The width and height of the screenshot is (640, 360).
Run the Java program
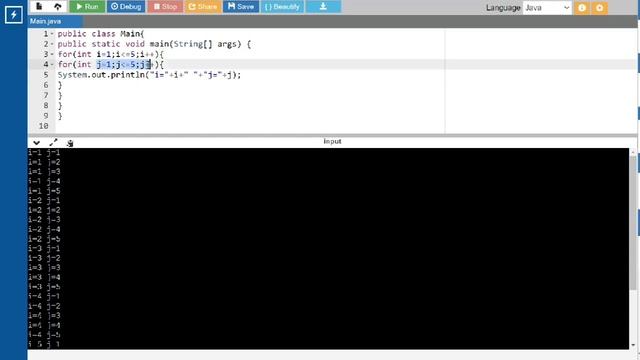coord(87,7)
